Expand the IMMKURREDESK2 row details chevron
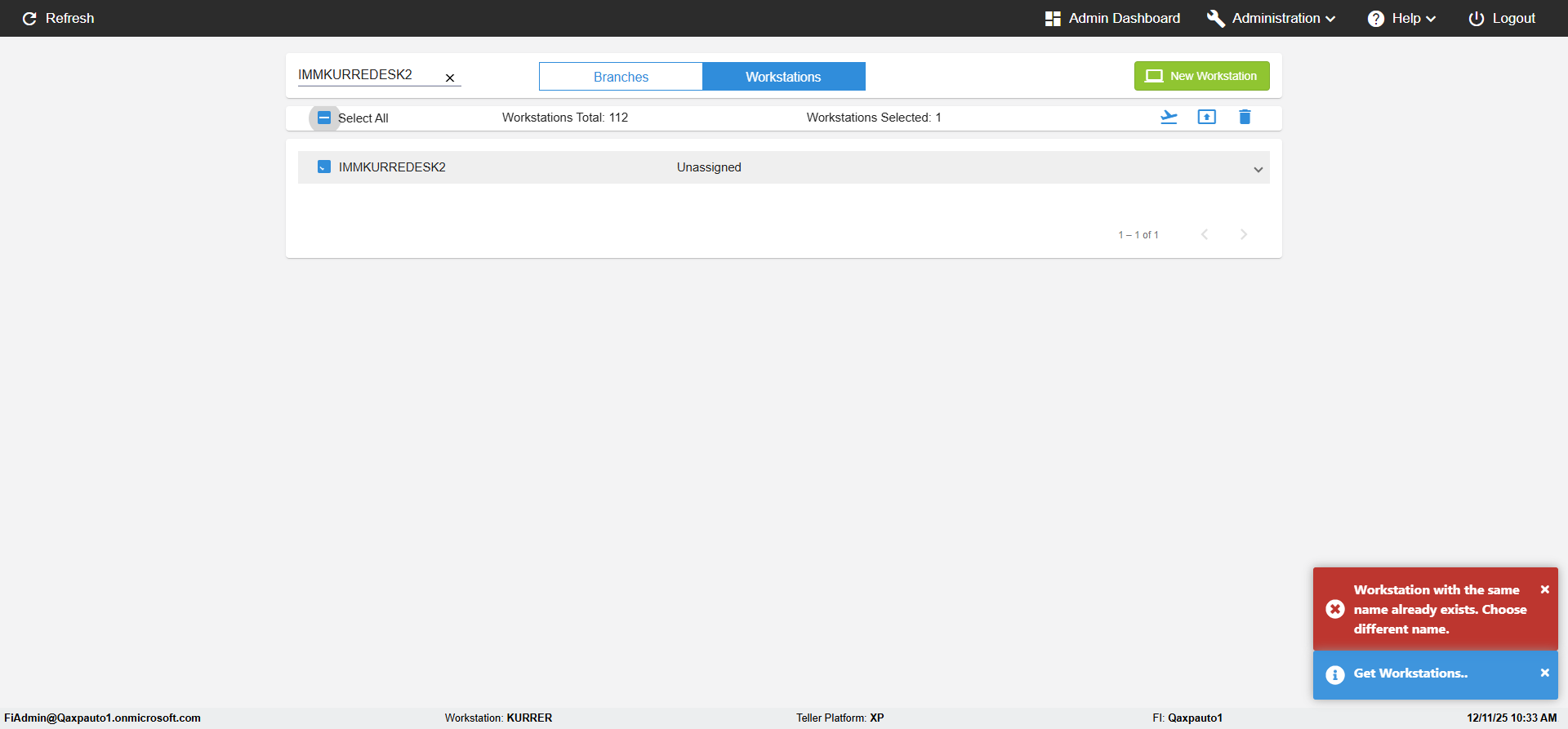 (1258, 170)
